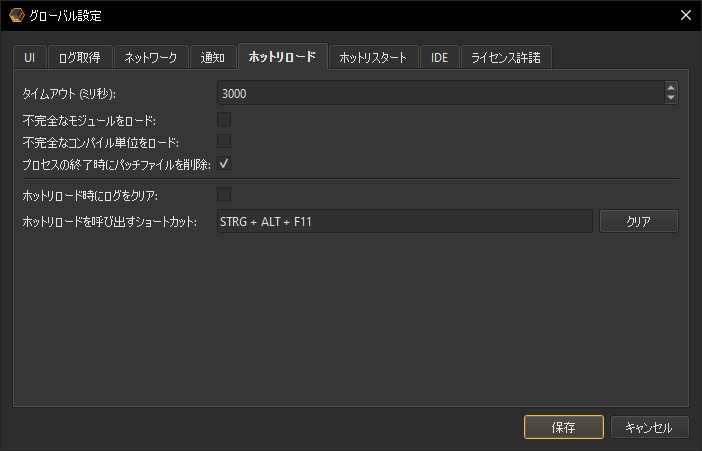This screenshot has width=702, height=451.
Task: Click the ホットリロードを呼び出すショートカット label
Action: pyautogui.click(x=110, y=222)
